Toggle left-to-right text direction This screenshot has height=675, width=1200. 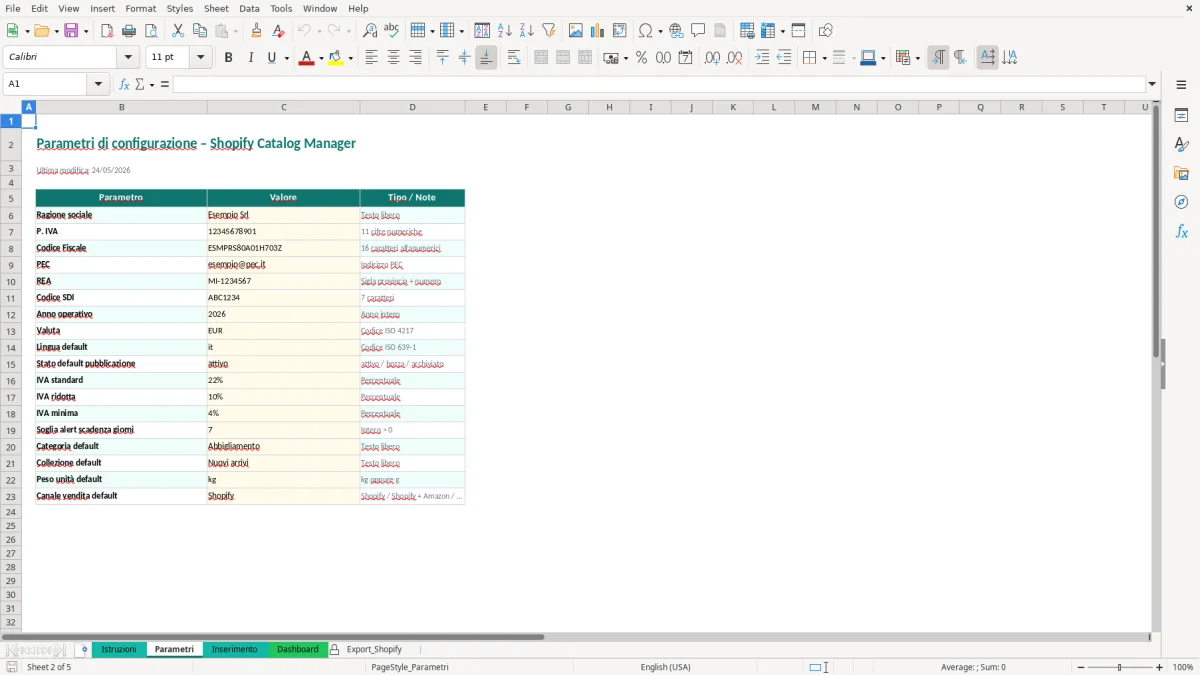[938, 58]
